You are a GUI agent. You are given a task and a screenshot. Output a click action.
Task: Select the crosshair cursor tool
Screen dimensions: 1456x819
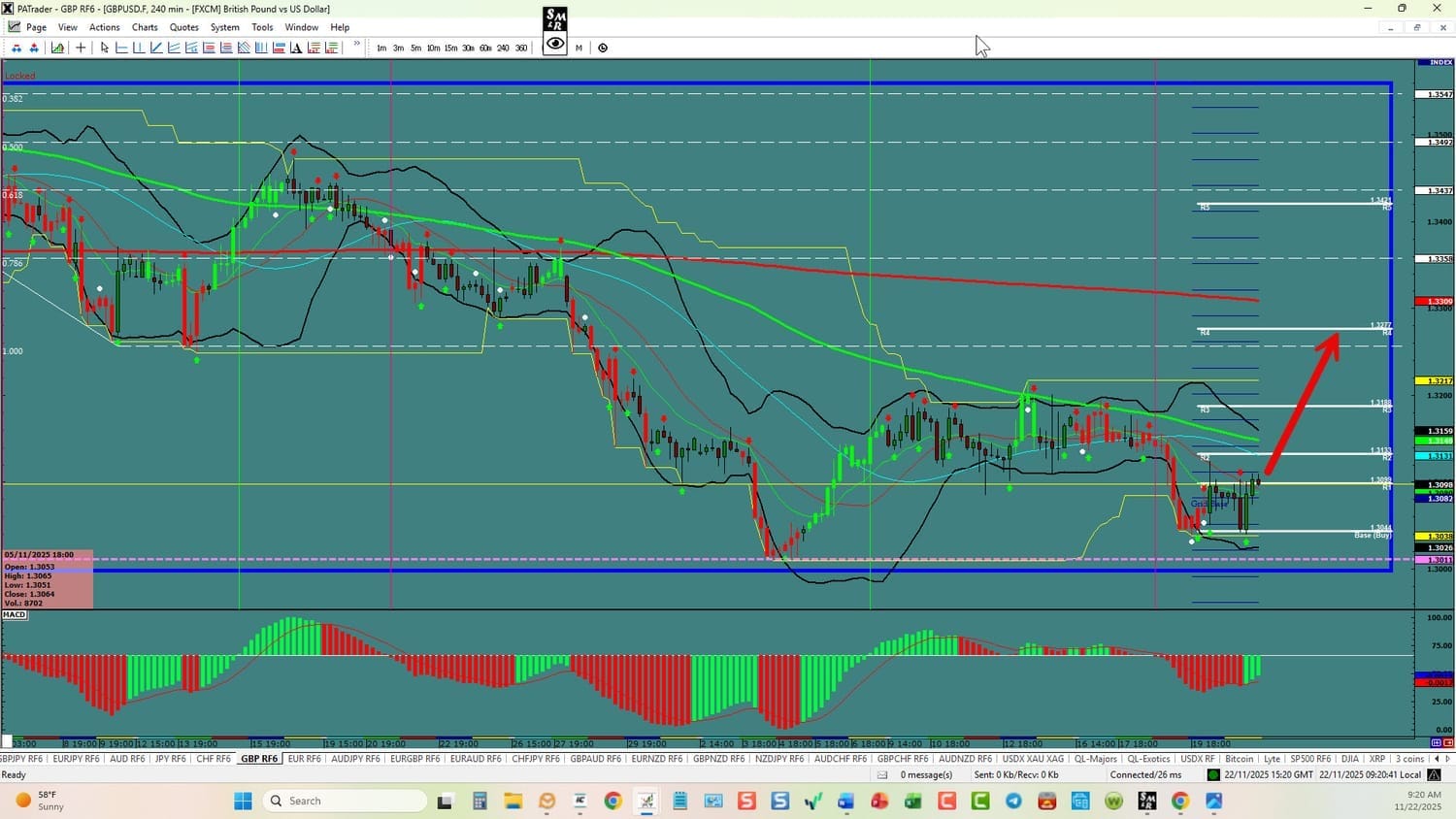(x=81, y=48)
